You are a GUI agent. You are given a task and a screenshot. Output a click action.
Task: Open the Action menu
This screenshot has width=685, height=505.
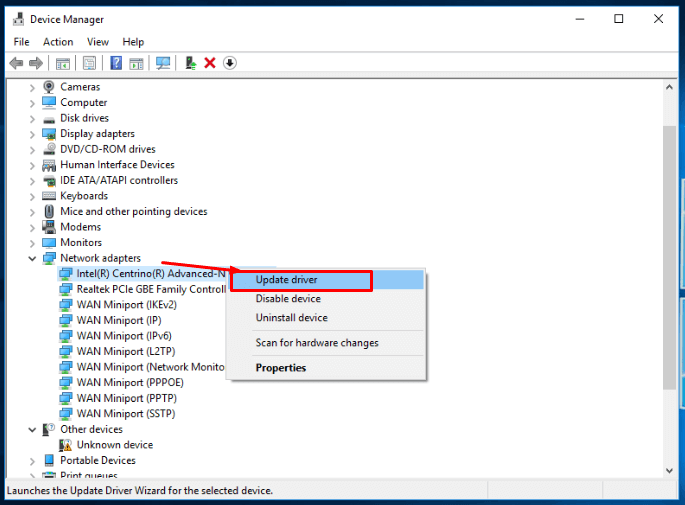pyautogui.click(x=58, y=42)
